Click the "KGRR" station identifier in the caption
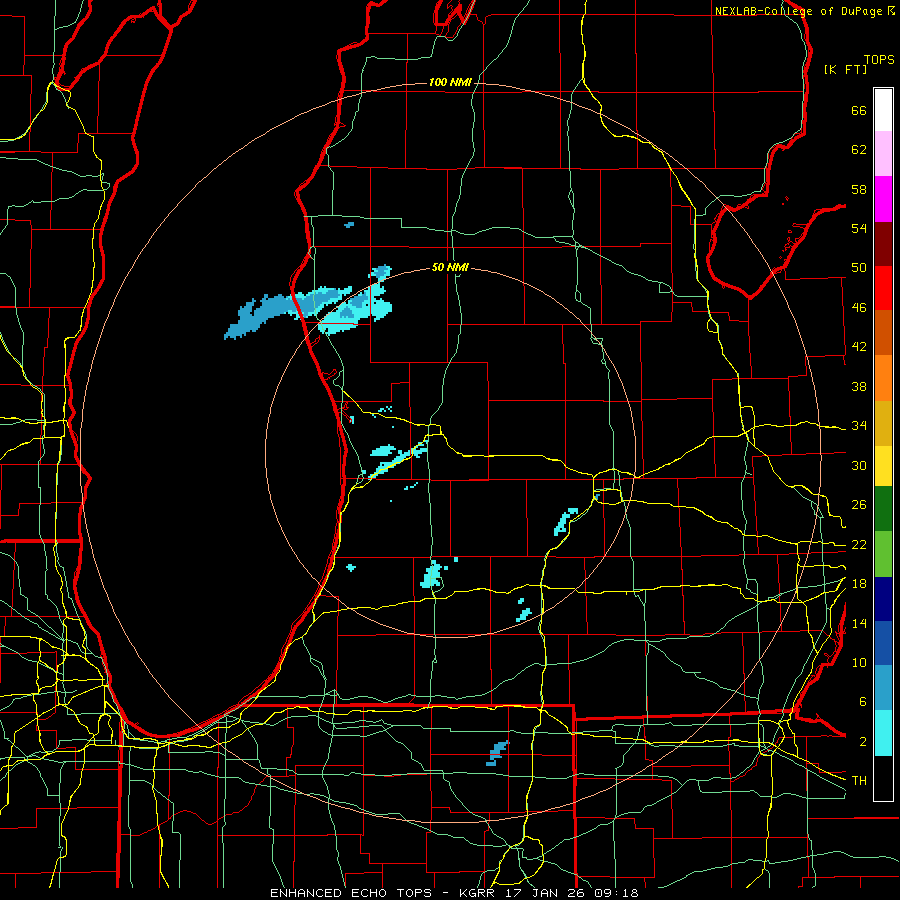 [479, 893]
